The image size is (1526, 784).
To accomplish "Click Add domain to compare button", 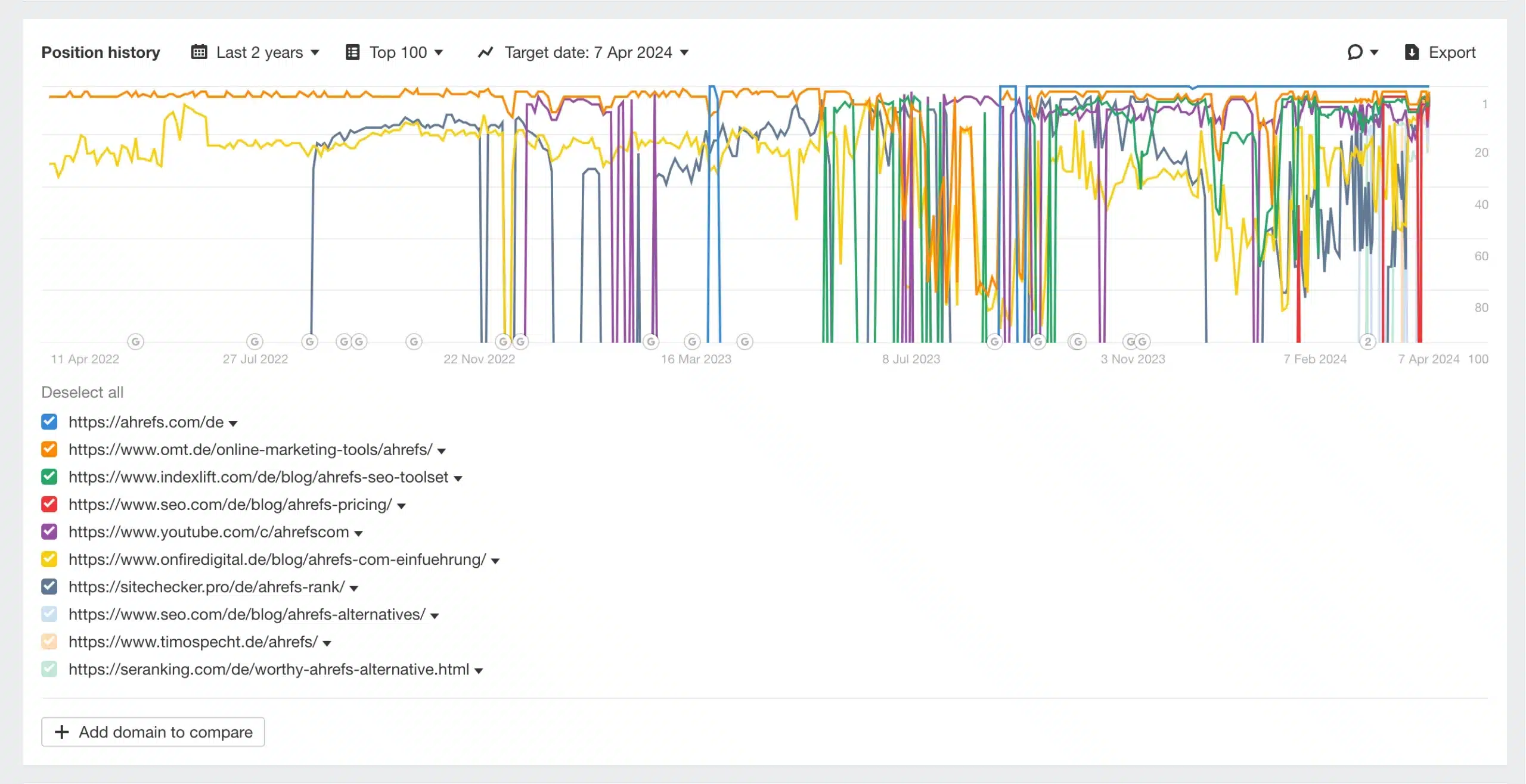I will click(x=153, y=732).
